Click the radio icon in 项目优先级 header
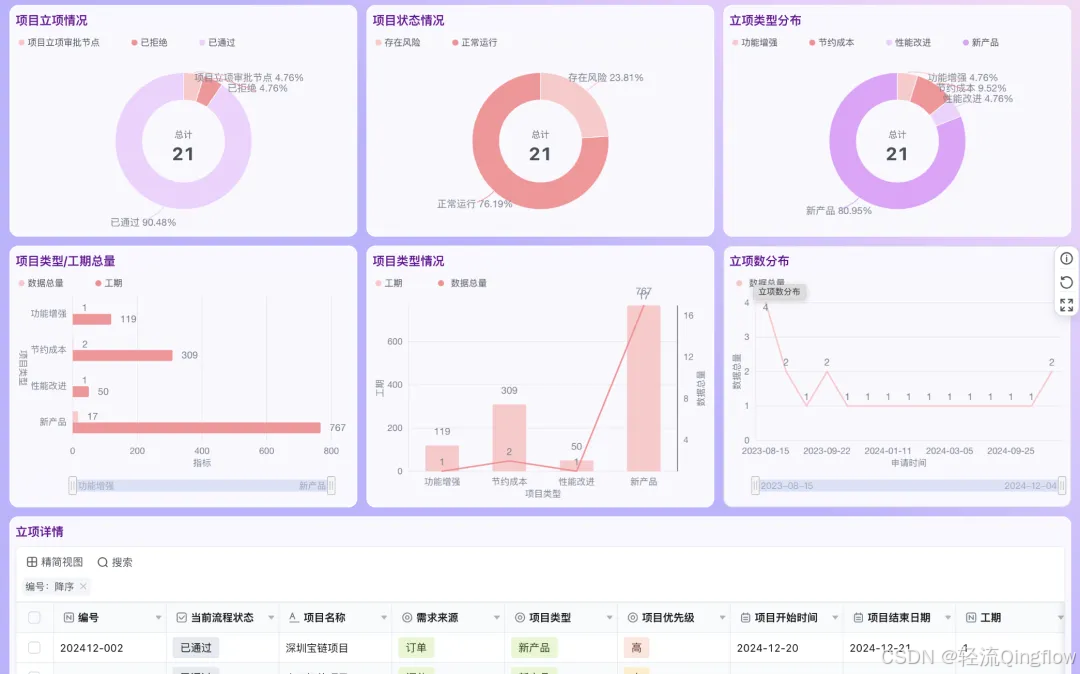Screen dimensions: 1080x674 click(x=633, y=618)
